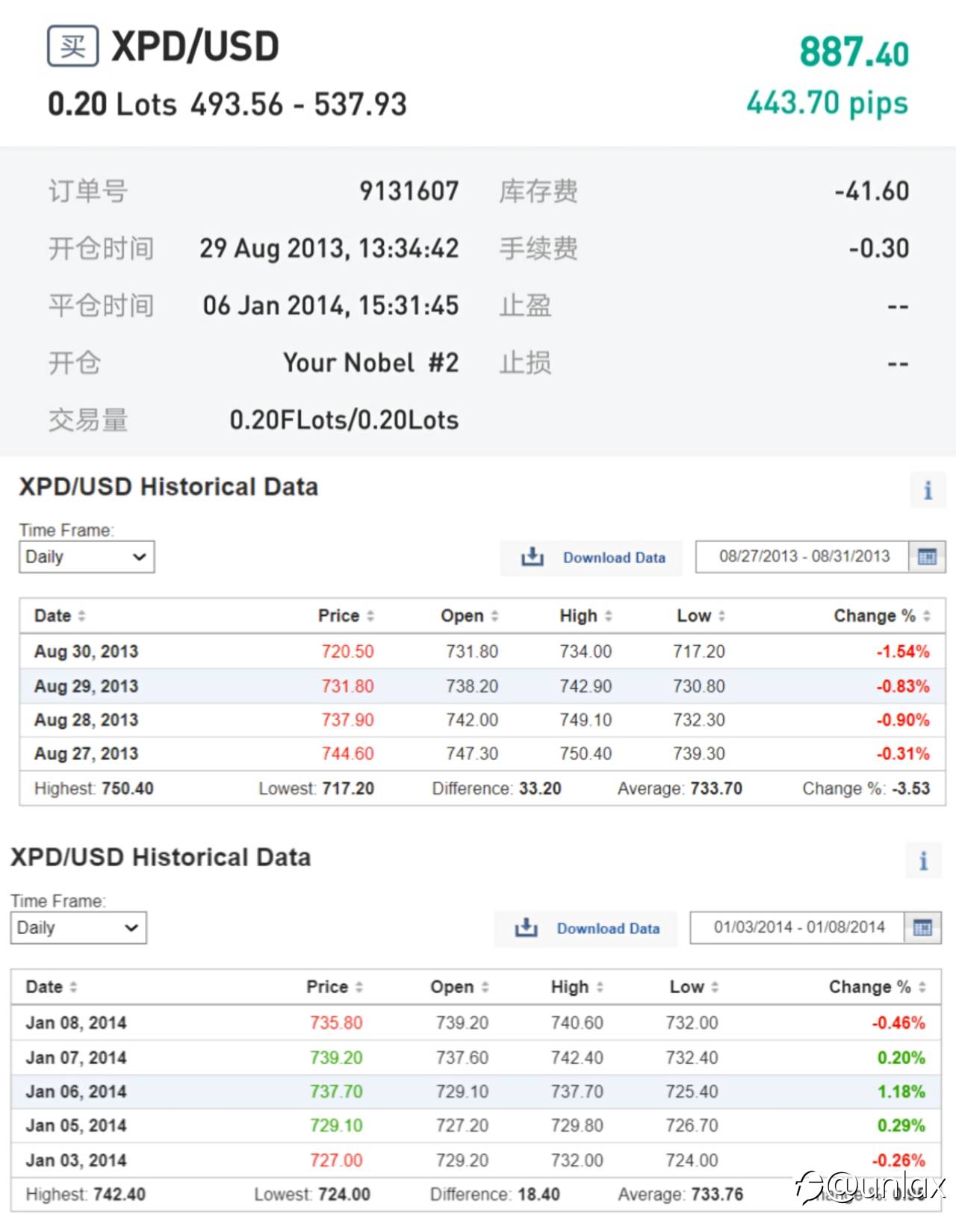The width and height of the screenshot is (956, 1232).
Task: Click price value 737.70 for Jan 06
Action: pos(336,1092)
